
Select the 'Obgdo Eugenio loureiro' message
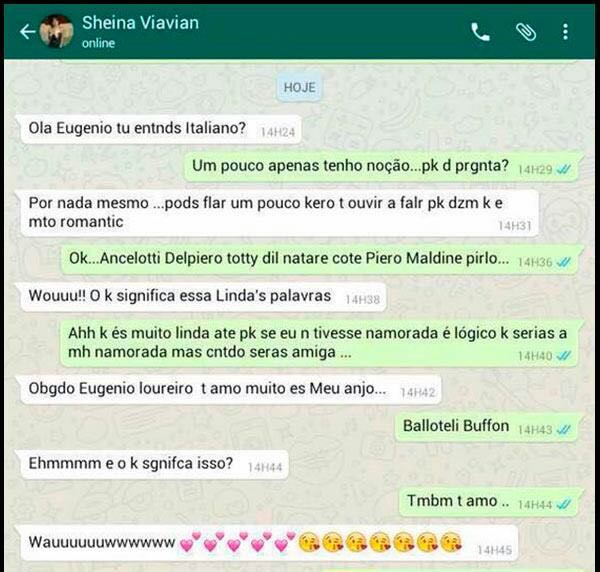[x=228, y=390]
